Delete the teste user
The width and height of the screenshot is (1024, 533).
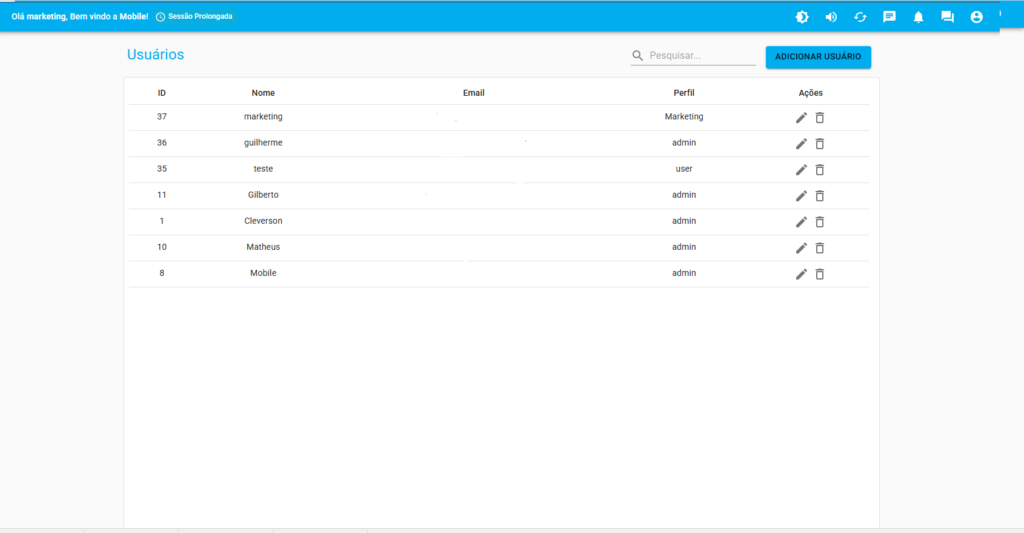(x=820, y=170)
